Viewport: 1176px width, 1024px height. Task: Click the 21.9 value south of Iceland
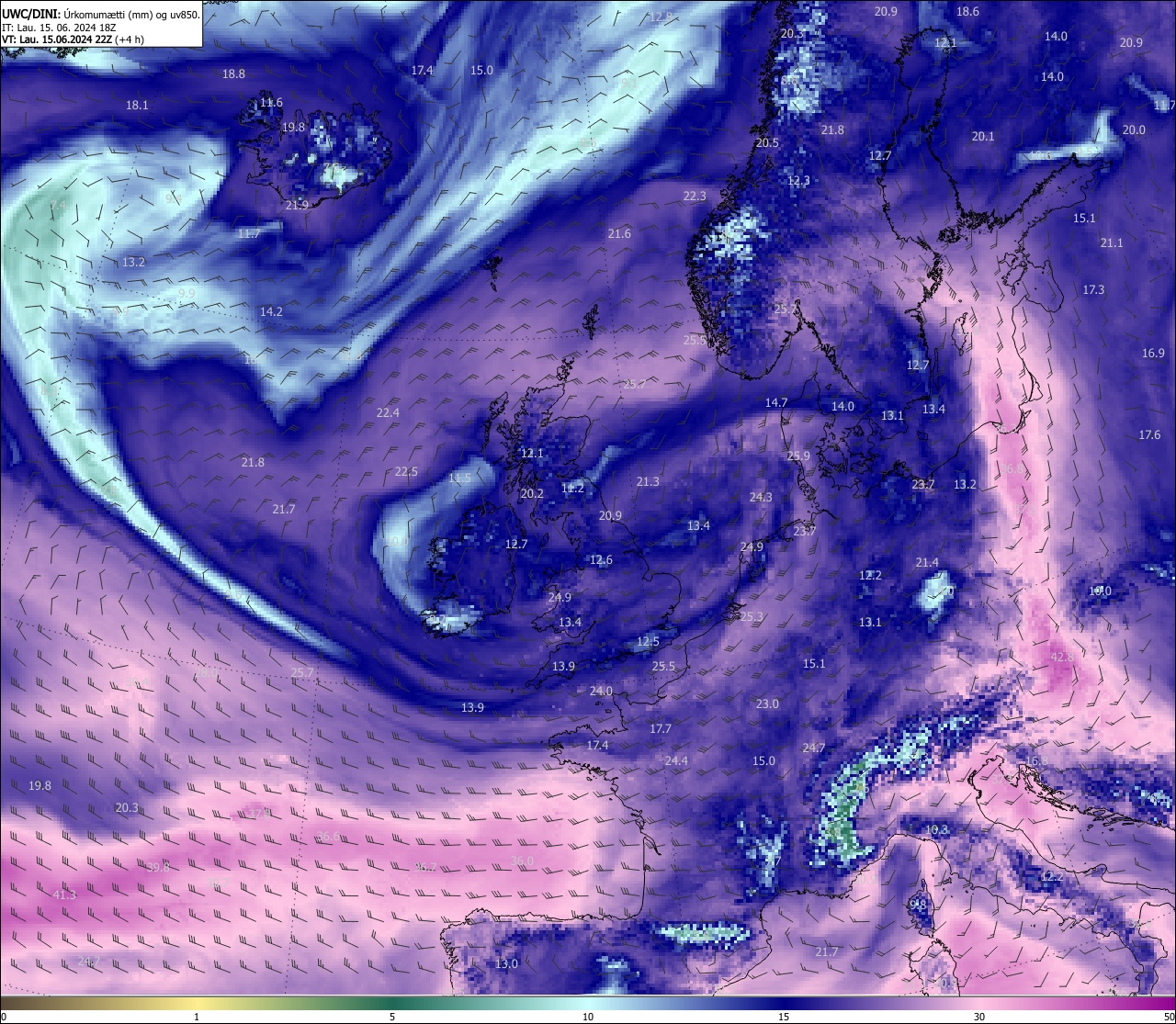(x=297, y=205)
